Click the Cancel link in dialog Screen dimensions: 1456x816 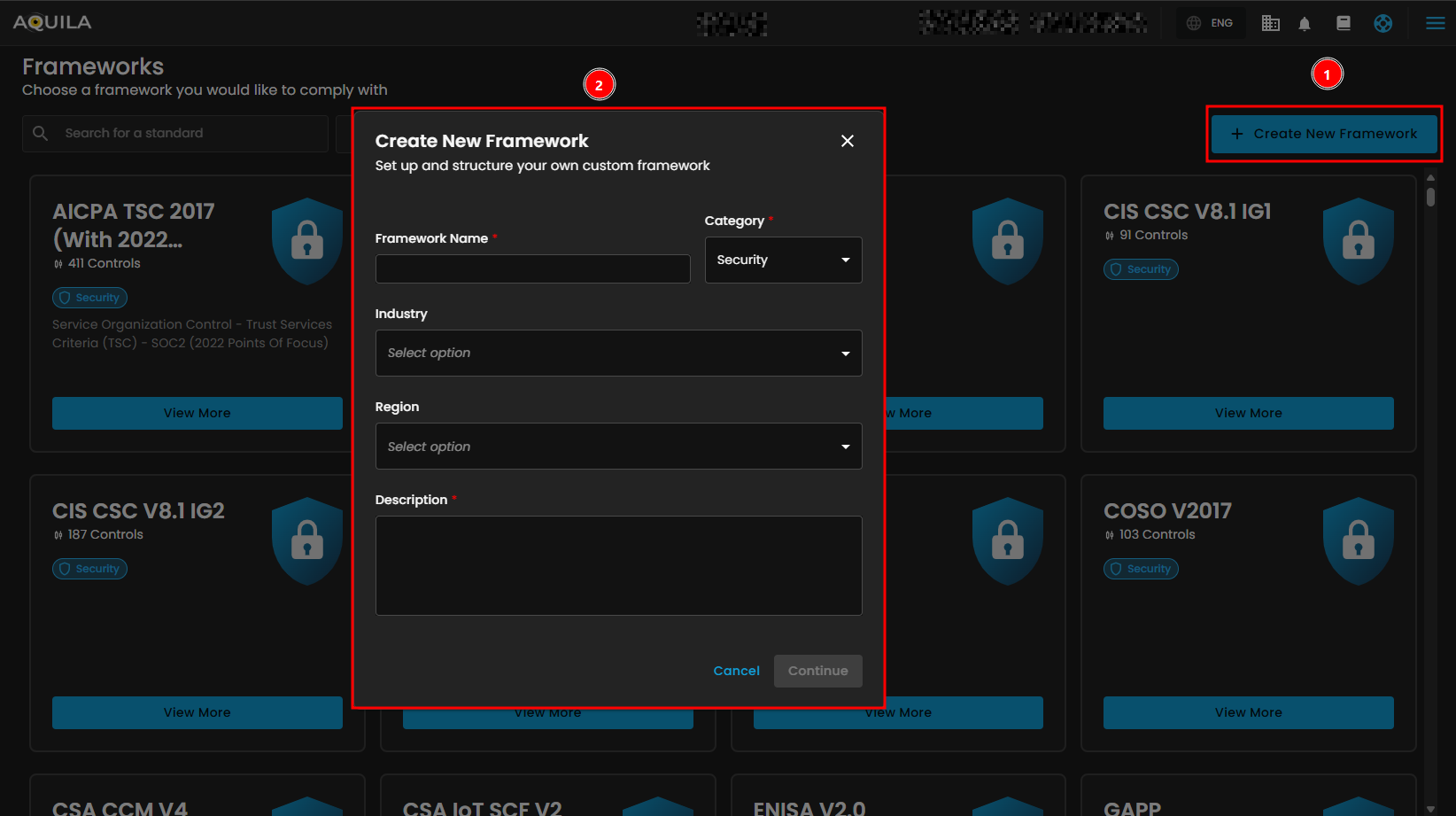(x=736, y=671)
